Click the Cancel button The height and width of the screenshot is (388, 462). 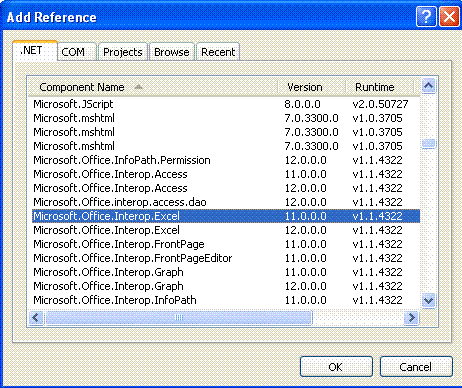pos(416,367)
